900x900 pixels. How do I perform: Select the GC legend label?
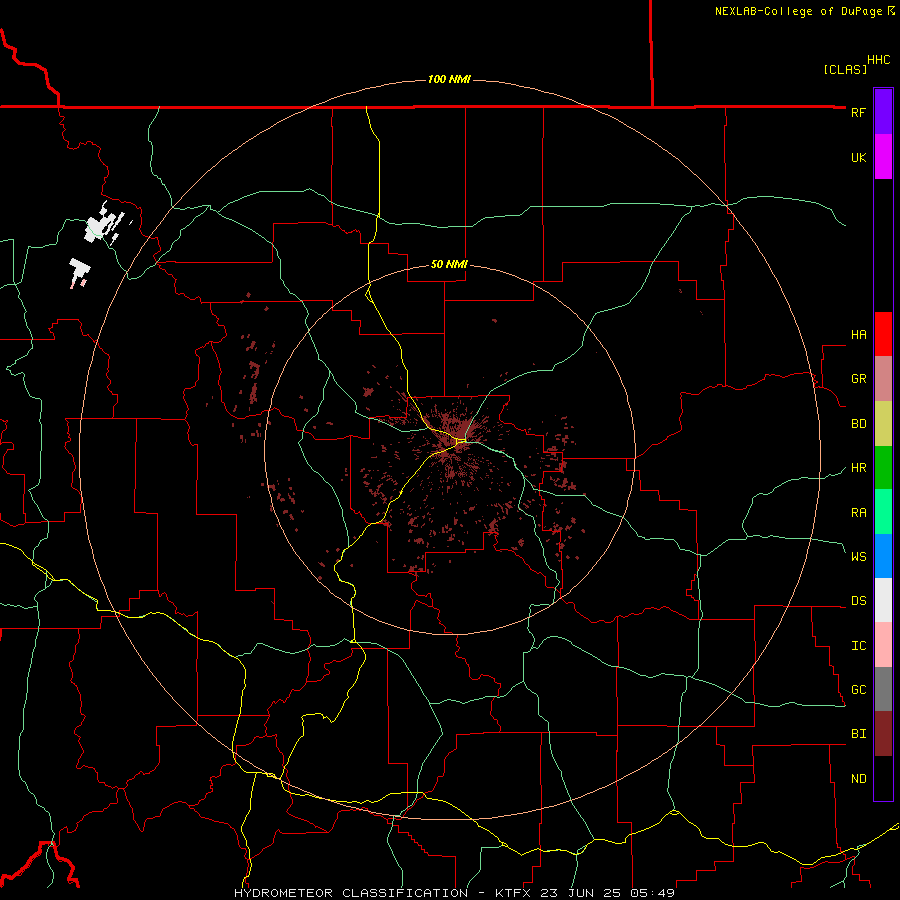(x=858, y=690)
